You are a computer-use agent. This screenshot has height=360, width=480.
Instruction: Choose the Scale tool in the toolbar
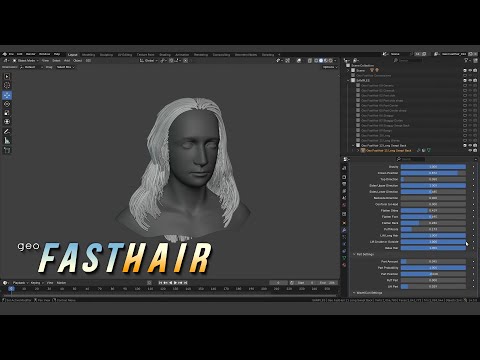(x=7, y=113)
